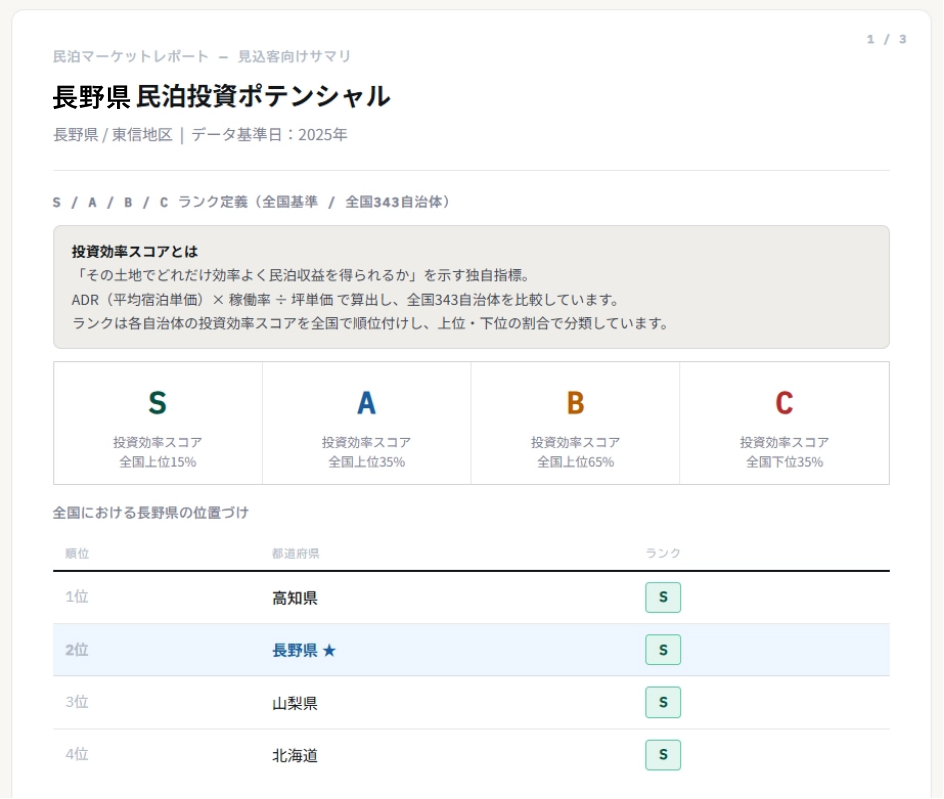The height and width of the screenshot is (799, 944).
Task: Click the ランク column header
Action: (662, 554)
